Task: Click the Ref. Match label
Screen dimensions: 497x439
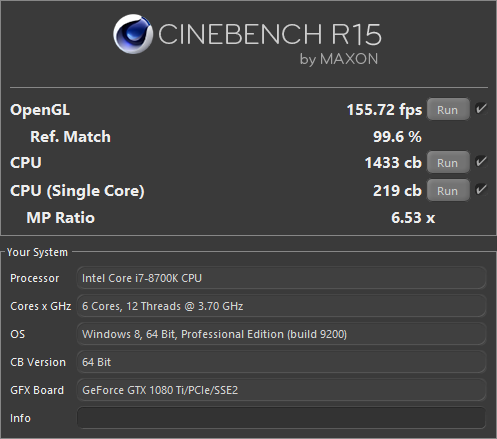Action: (70, 137)
